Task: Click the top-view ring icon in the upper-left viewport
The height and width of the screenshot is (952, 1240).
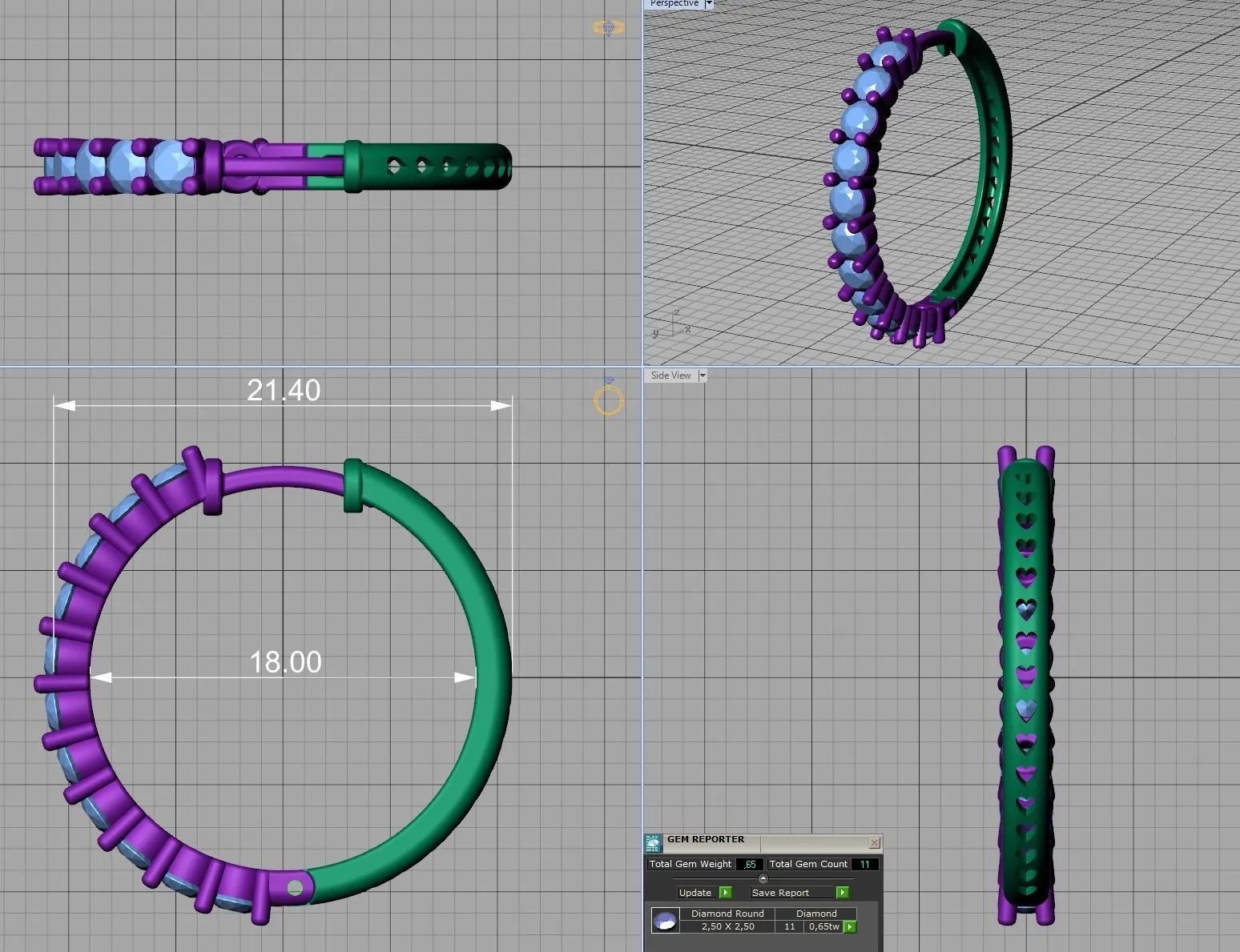Action: (608, 28)
